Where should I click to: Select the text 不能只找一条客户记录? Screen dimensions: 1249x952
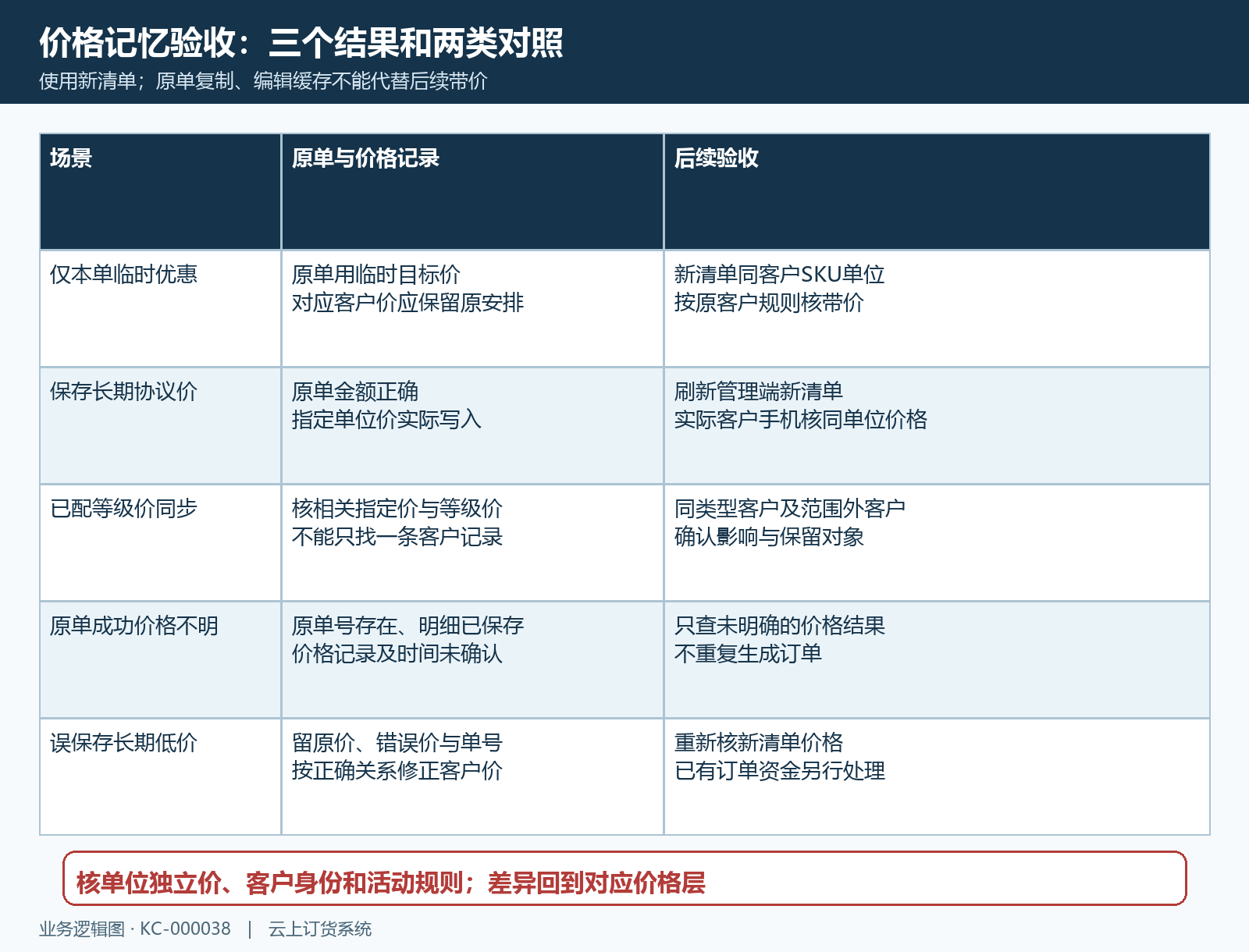click(397, 537)
